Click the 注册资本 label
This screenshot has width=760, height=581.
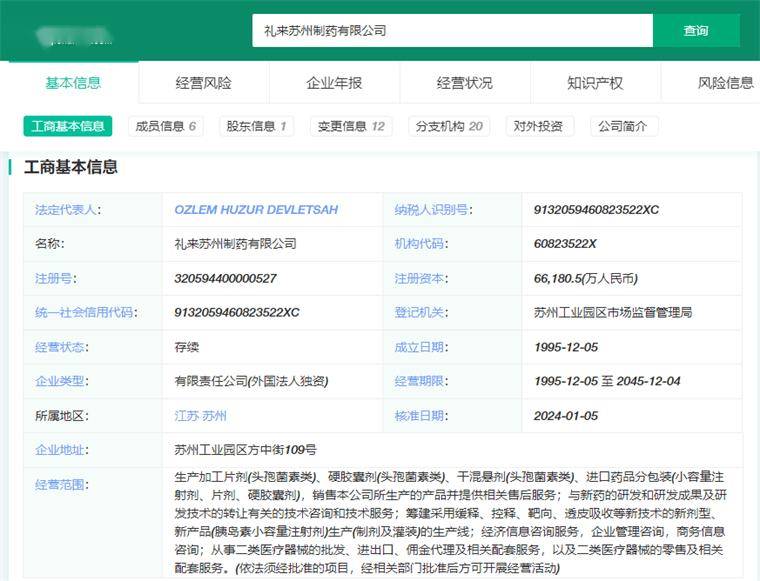pos(421,279)
